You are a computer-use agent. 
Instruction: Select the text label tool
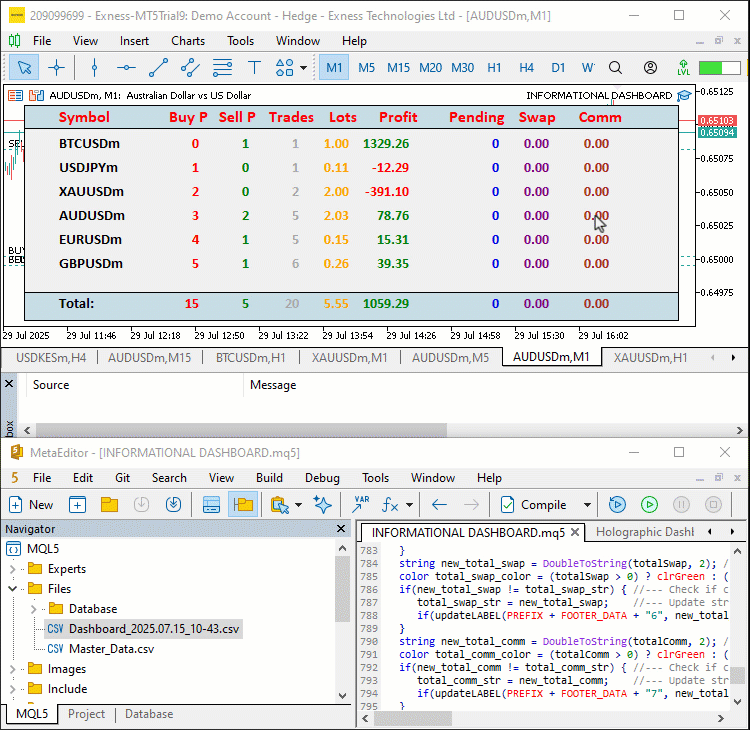click(x=254, y=67)
